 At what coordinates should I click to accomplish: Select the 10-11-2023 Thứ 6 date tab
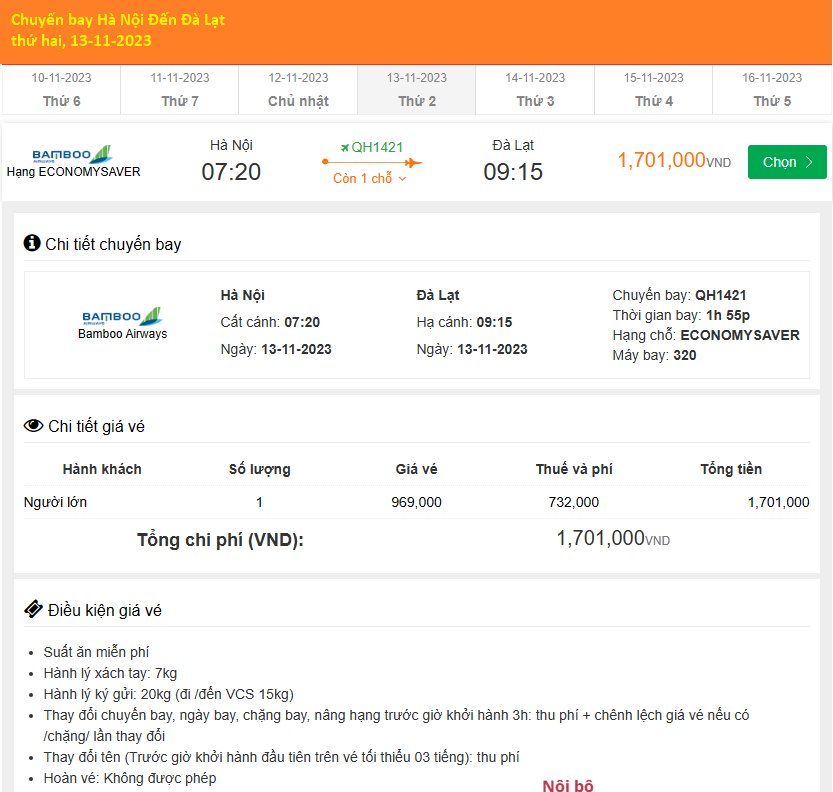click(x=61, y=90)
